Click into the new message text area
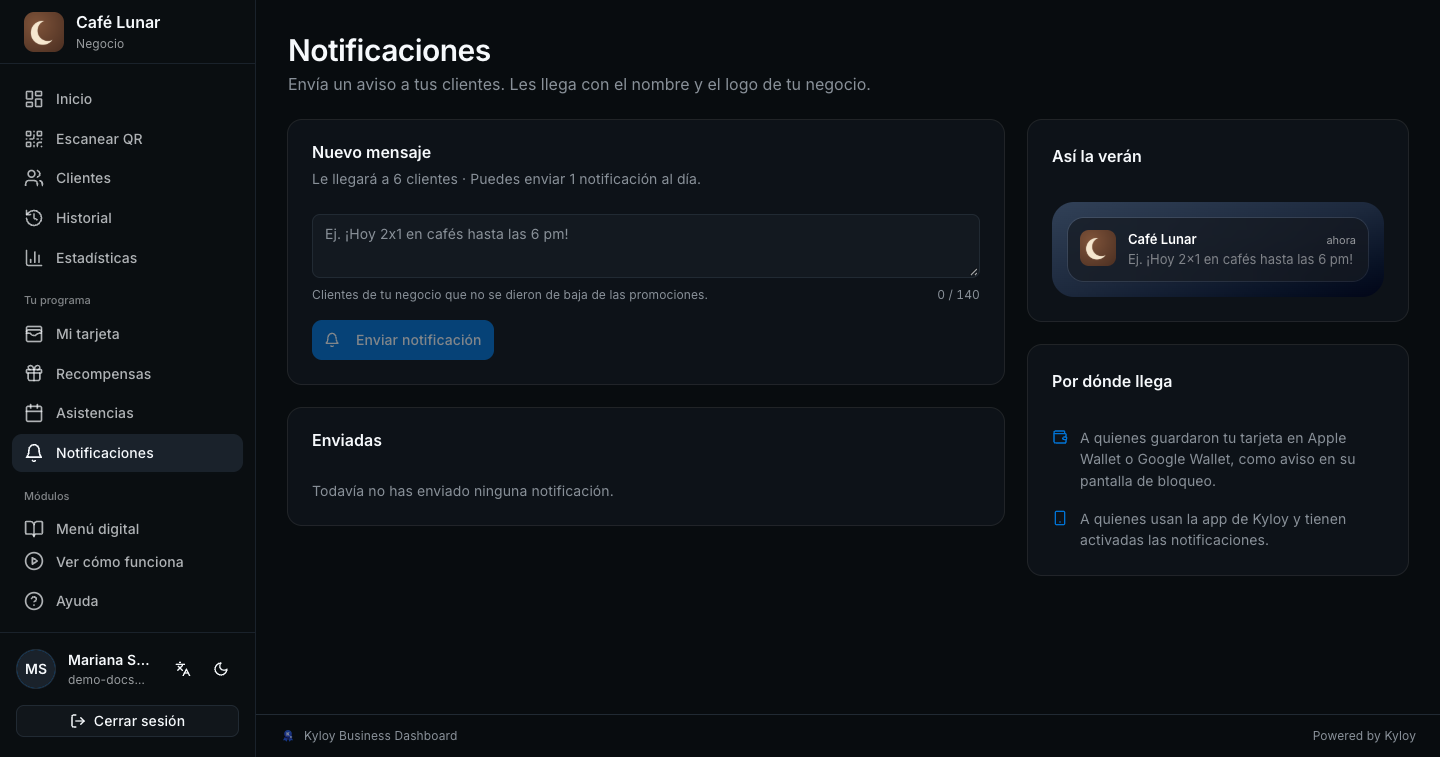This screenshot has width=1440, height=757. coord(646,246)
